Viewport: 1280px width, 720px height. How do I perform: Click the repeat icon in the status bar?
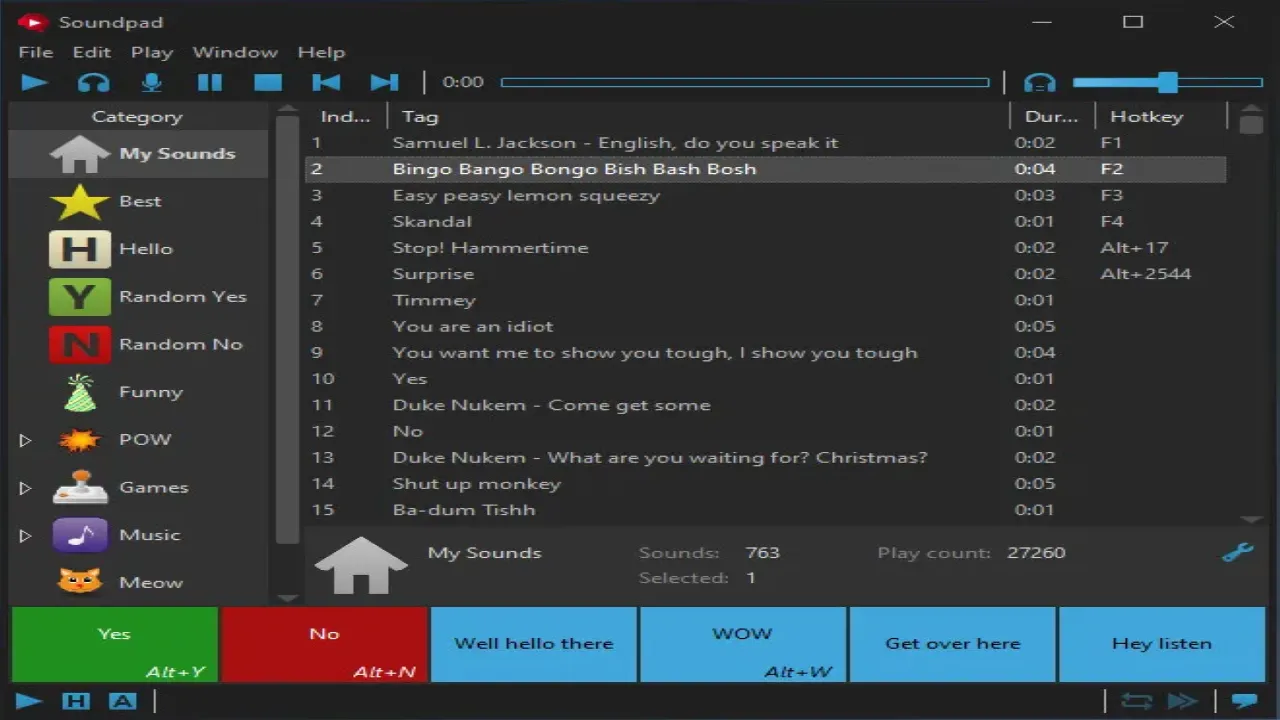(1139, 701)
